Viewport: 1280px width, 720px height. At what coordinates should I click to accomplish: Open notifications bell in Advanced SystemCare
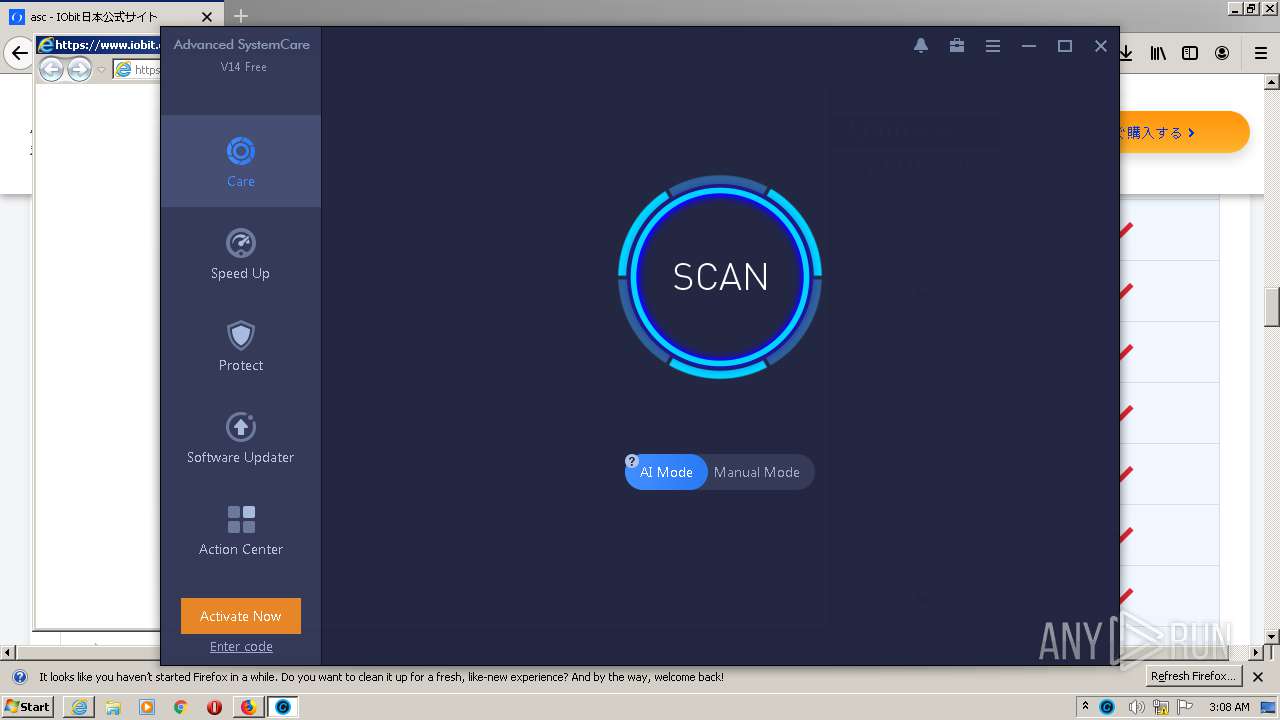[x=921, y=46]
